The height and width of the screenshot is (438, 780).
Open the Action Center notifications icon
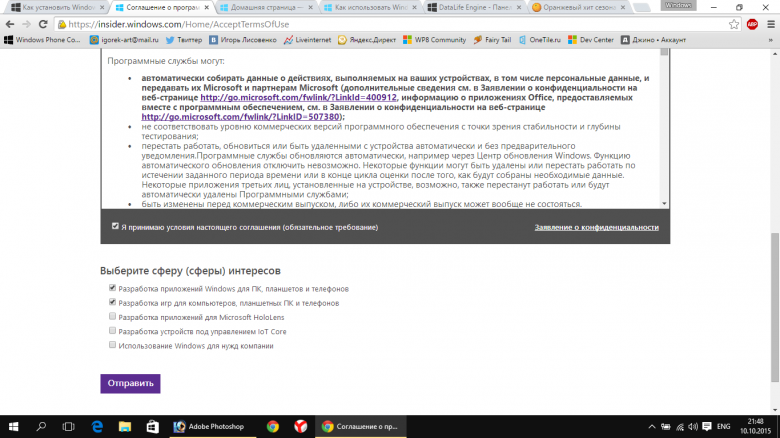point(706,427)
